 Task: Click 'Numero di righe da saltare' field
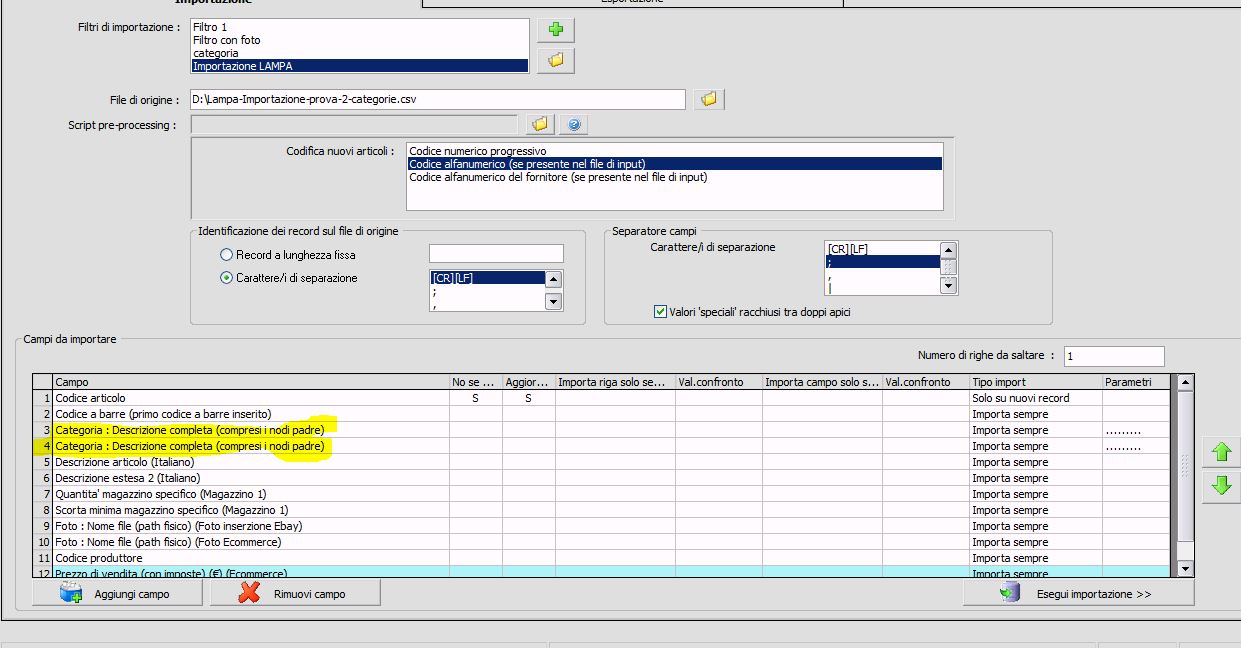1114,356
